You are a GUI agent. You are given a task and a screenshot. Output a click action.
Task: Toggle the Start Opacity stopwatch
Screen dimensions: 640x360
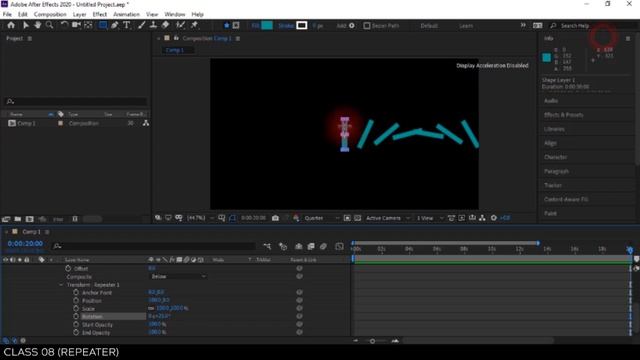coord(76,324)
